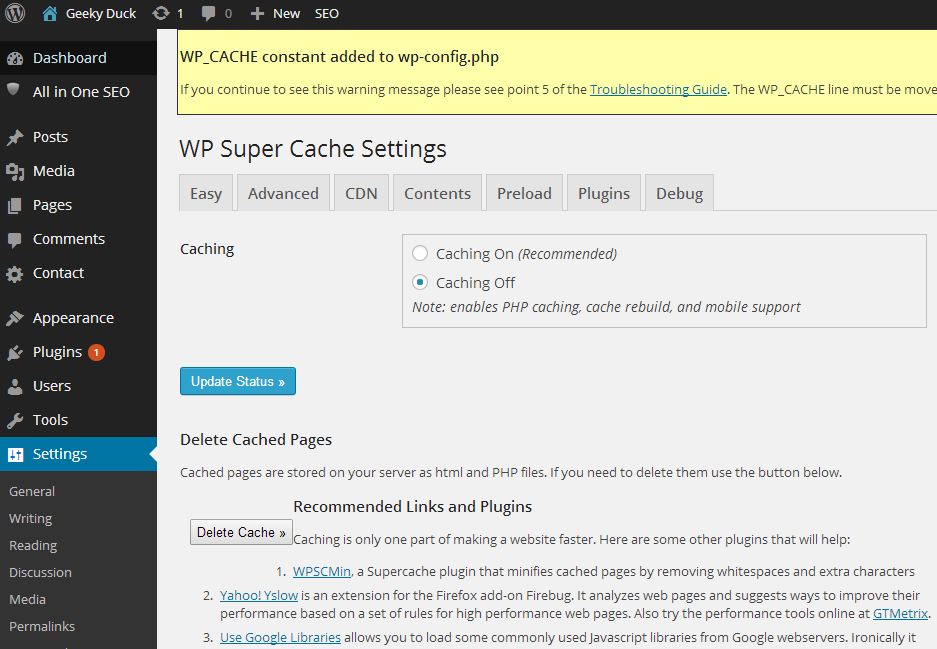Click the Update Status button

click(238, 381)
